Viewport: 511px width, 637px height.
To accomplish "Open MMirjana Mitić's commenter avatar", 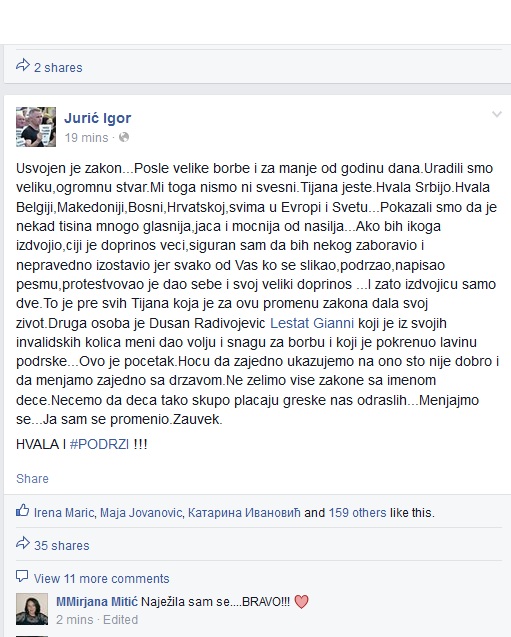I will point(32,609).
